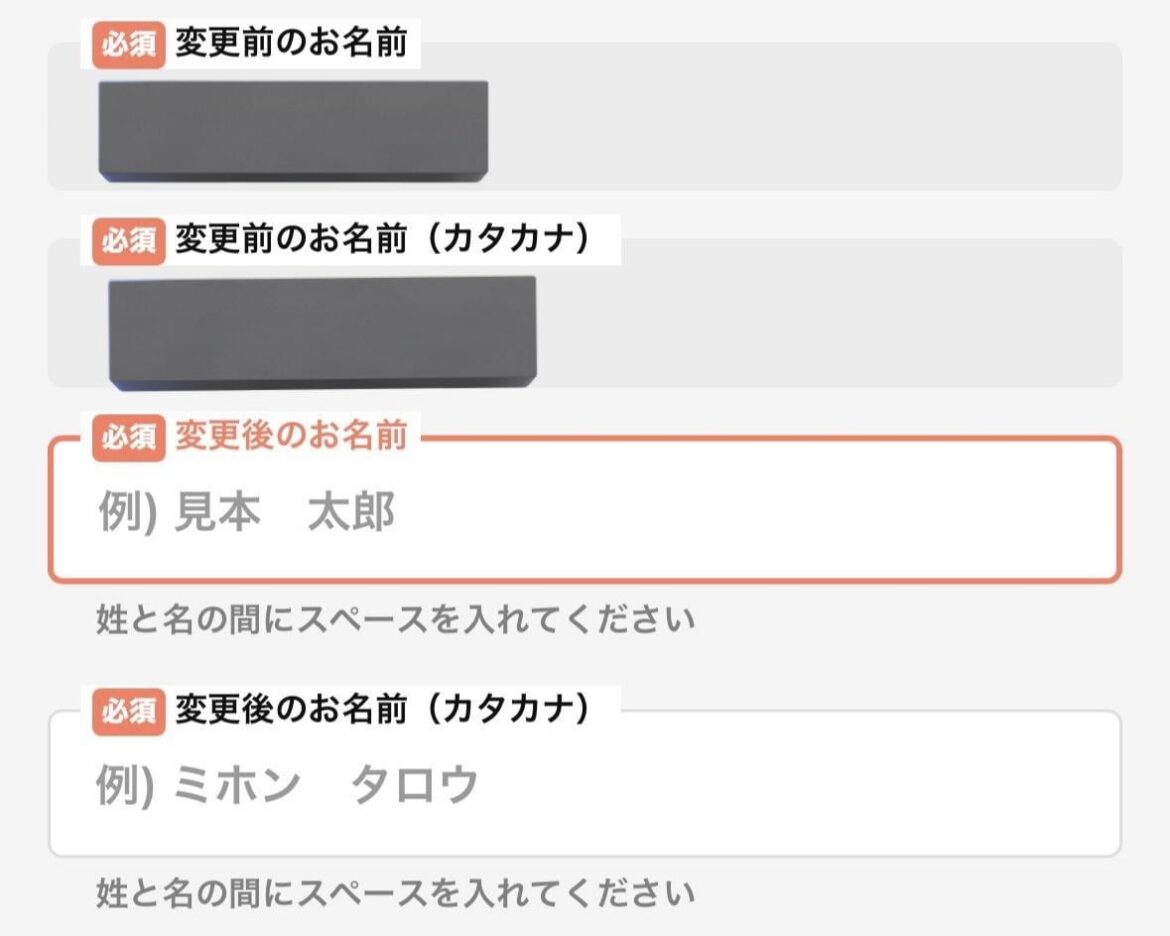Focus the 変更後のお名前 input field

coord(700,512)
